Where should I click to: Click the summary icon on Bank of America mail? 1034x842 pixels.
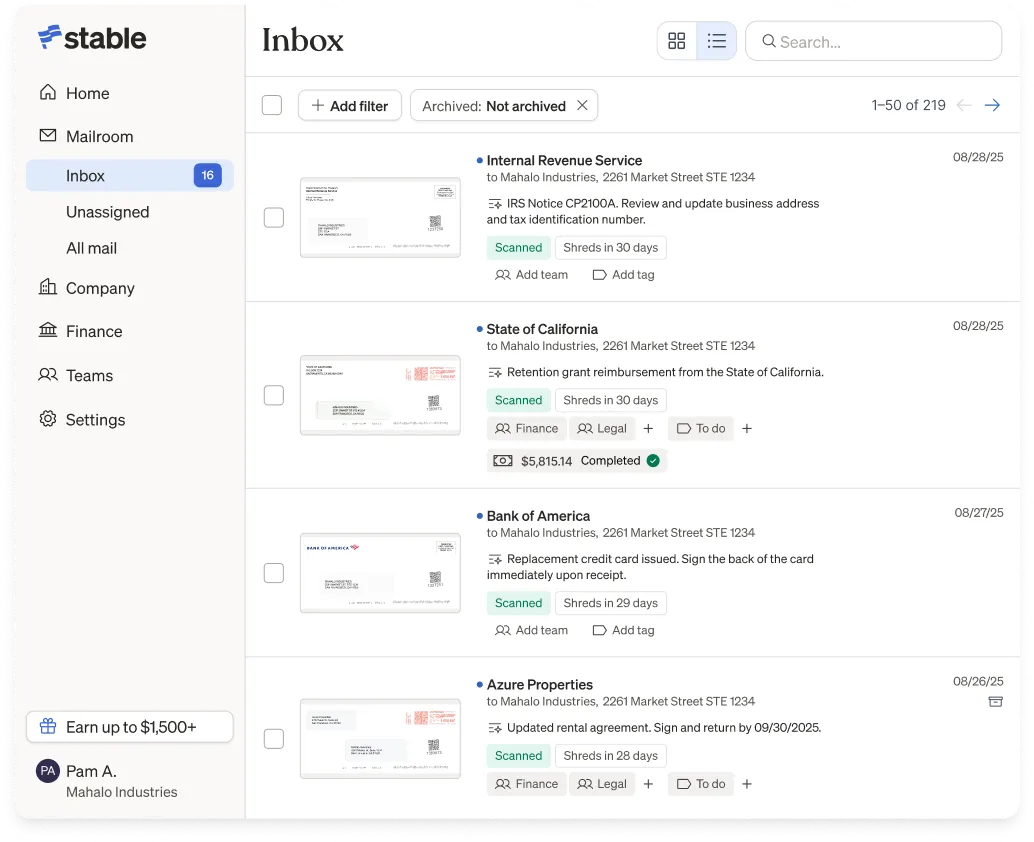pyautogui.click(x=495, y=559)
